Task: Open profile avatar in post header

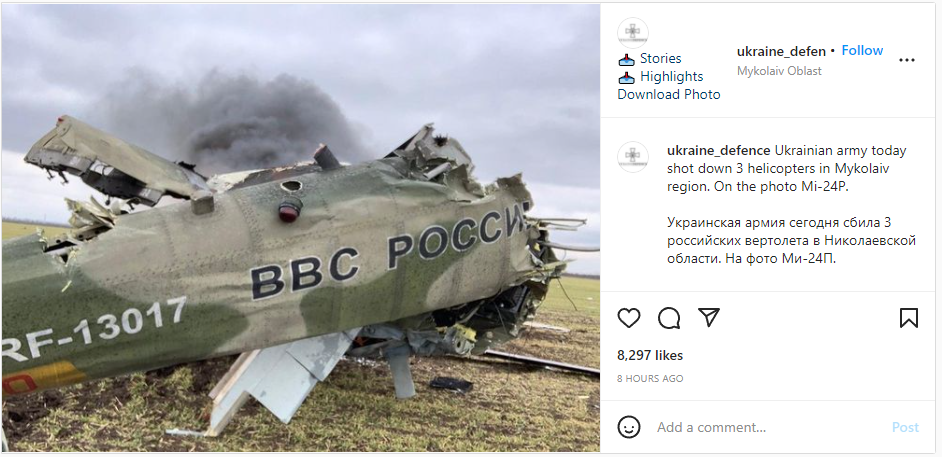Action: [633, 32]
